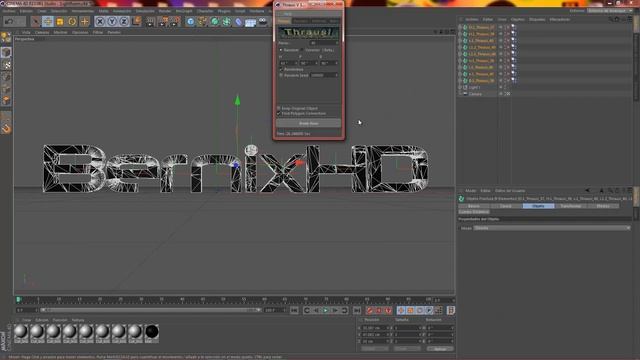Select the live selection arrow tool
The image size is (640, 360).
36,21
